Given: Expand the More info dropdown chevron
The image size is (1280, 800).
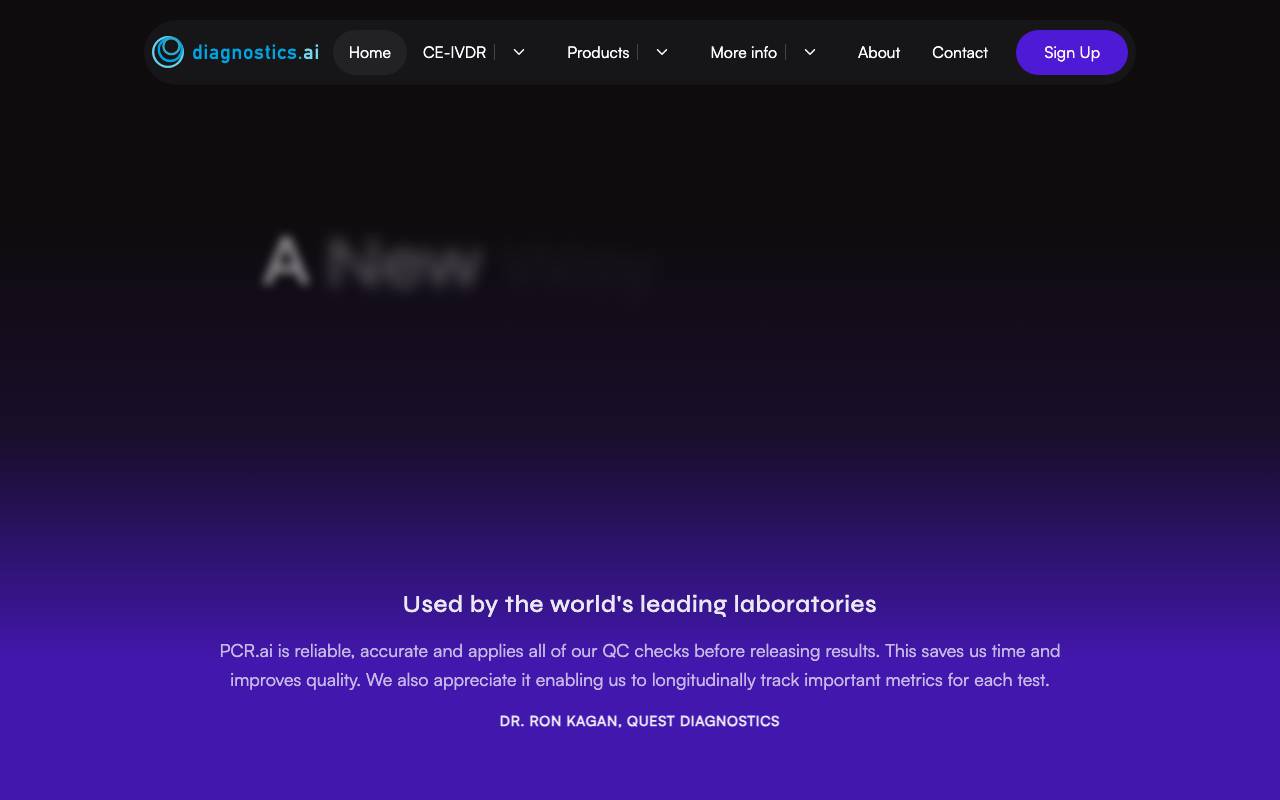Looking at the screenshot, I should tap(810, 52).
